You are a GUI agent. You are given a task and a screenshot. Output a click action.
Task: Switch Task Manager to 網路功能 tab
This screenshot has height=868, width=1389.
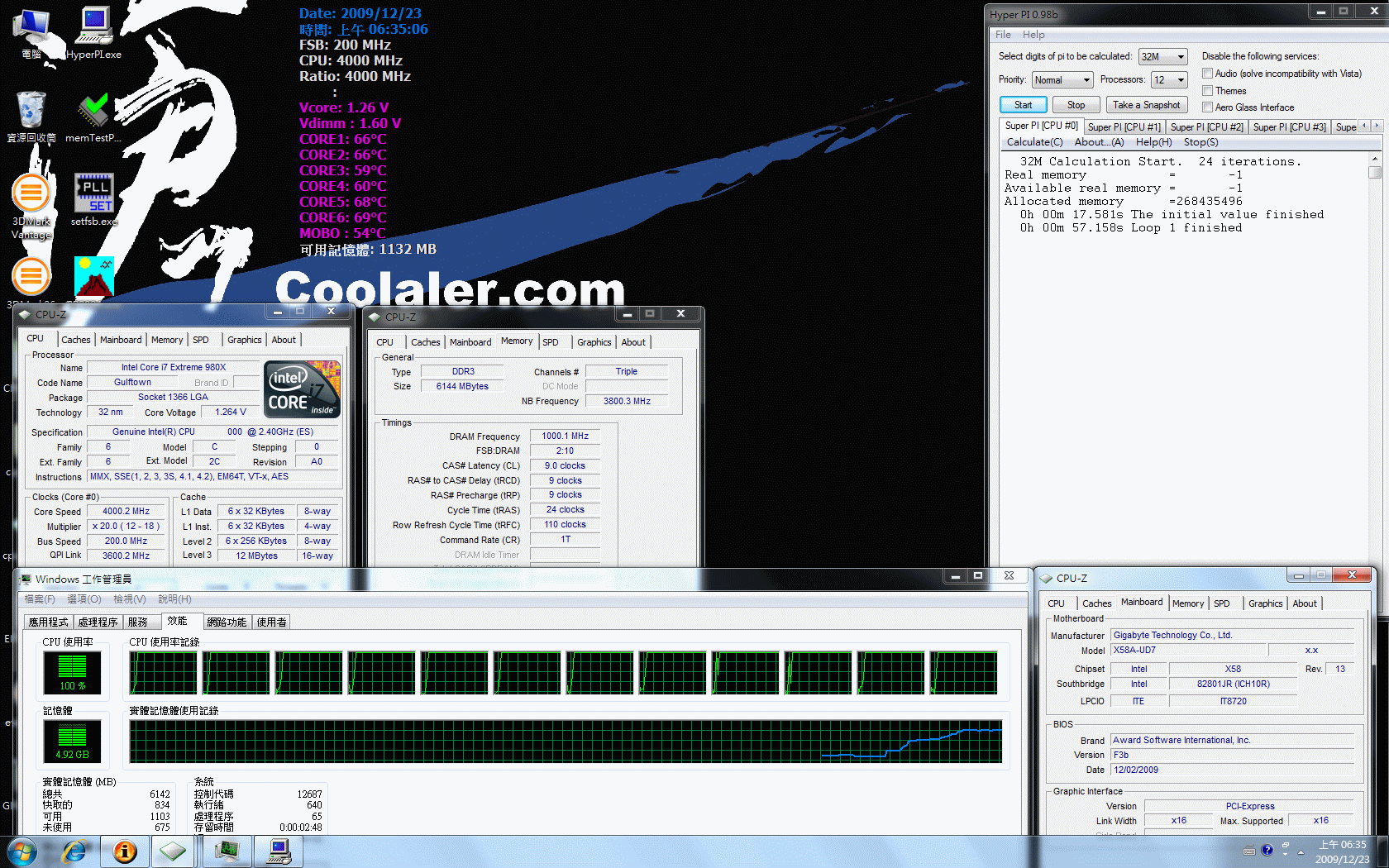[227, 622]
